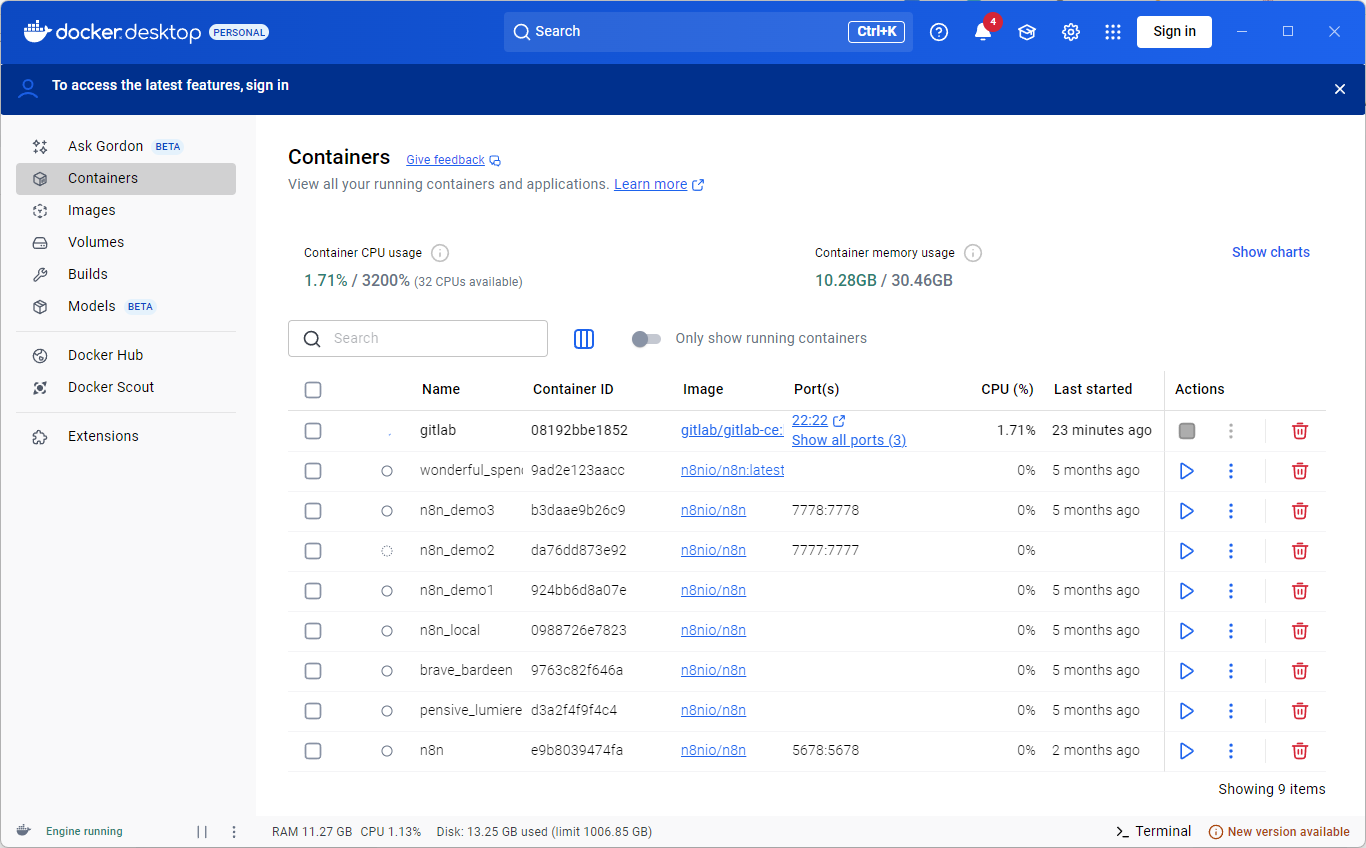1366x848 pixels.
Task: Open more actions for e9b8039474fa container
Action: [1231, 751]
